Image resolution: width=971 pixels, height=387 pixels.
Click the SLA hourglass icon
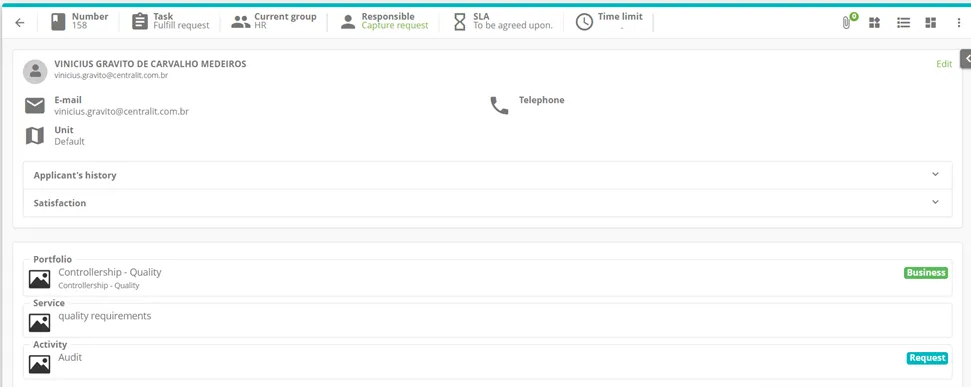(x=459, y=23)
